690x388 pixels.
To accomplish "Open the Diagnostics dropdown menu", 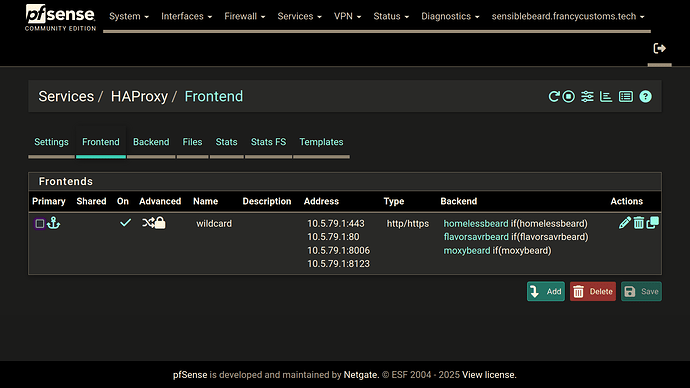I will click(450, 16).
